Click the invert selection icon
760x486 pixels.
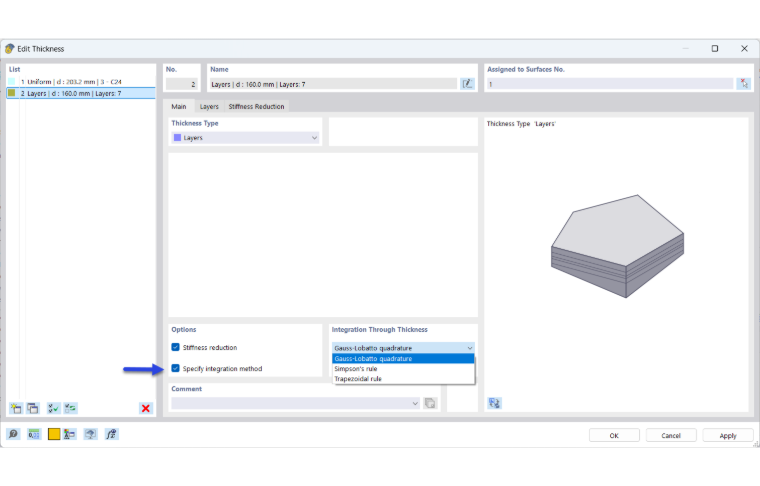click(70, 408)
